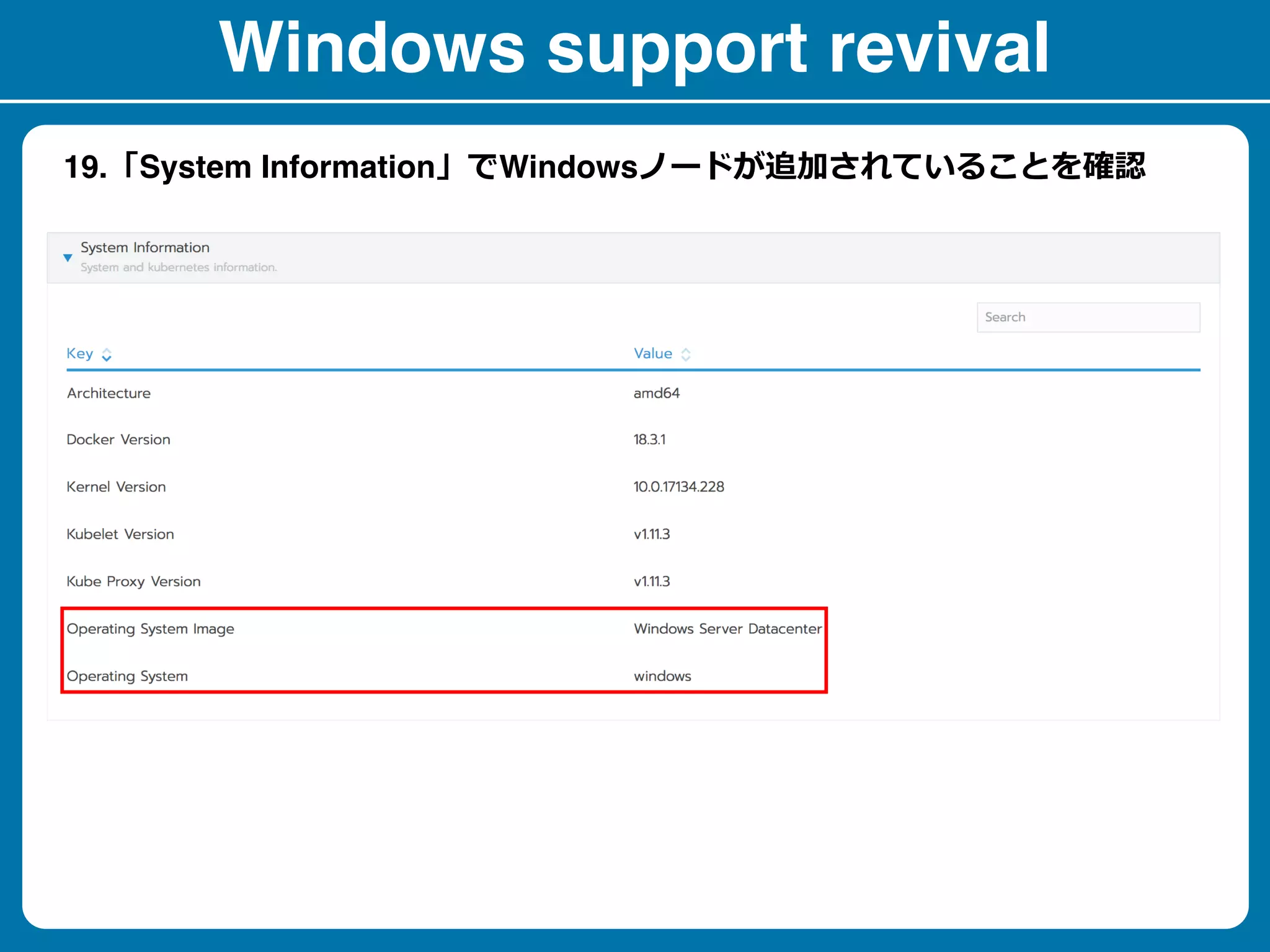Select the 10.0.17134.228 value cell
This screenshot has height=952, width=1270.
[x=679, y=487]
